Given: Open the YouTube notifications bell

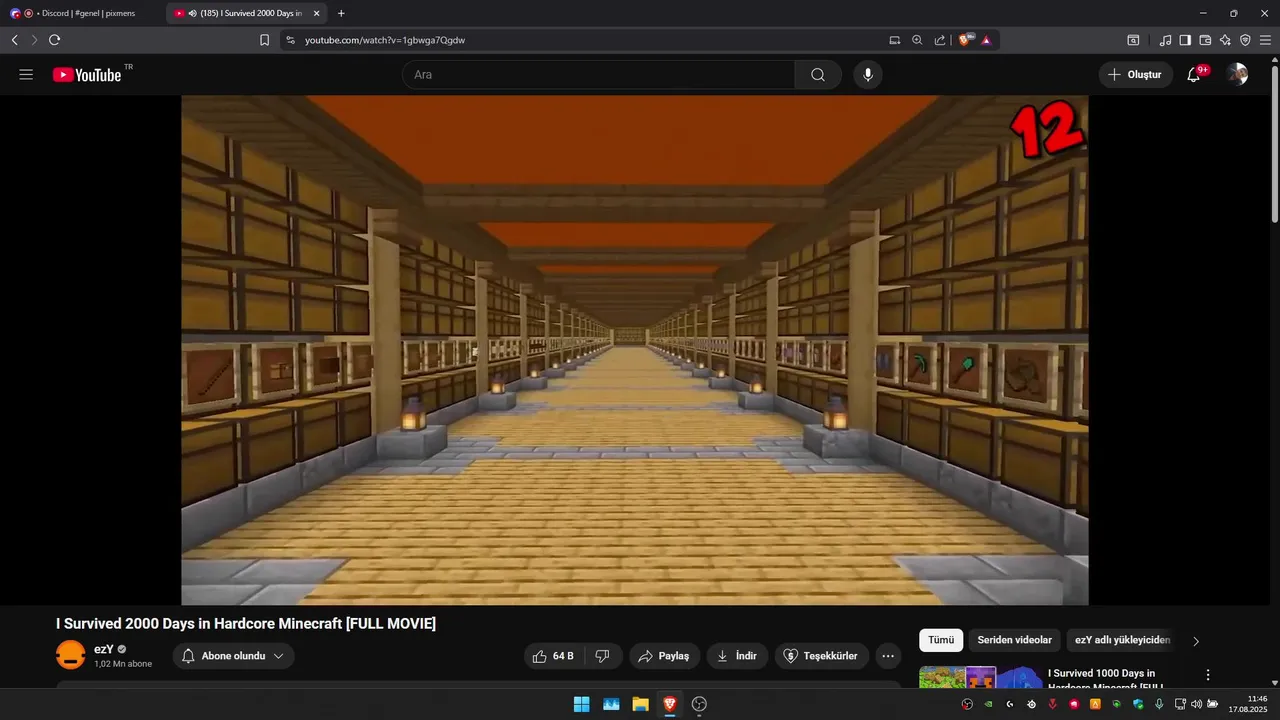Looking at the screenshot, I should 1194,75.
